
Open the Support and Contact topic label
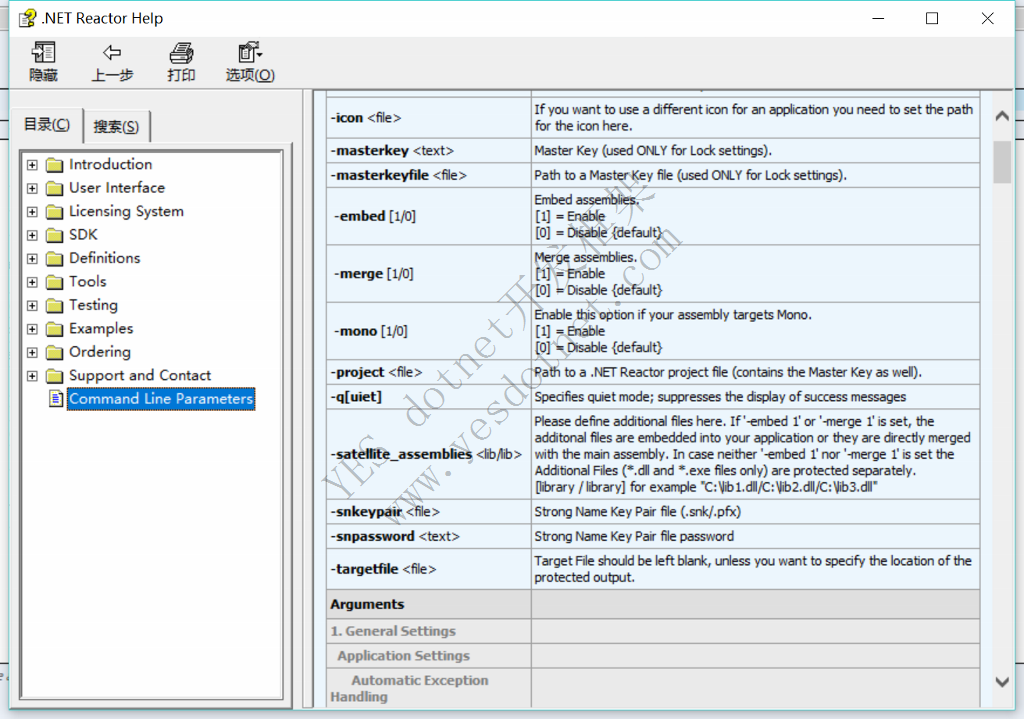140,376
